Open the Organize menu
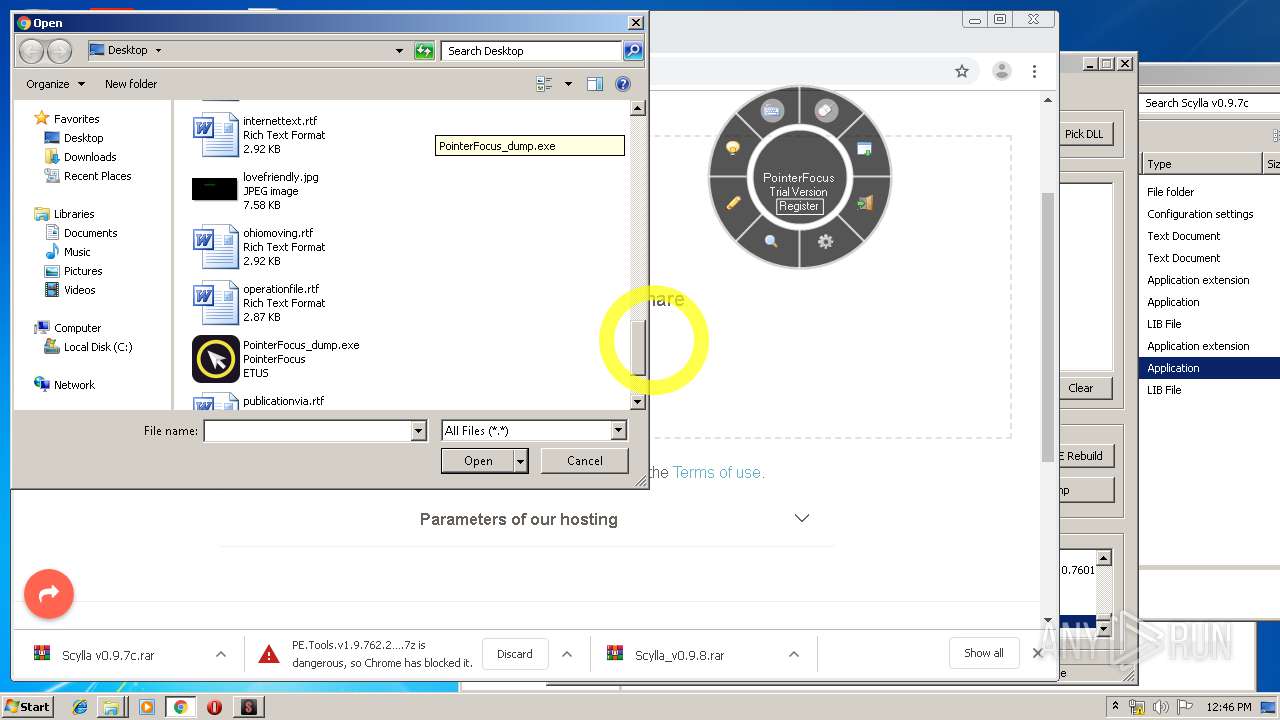The height and width of the screenshot is (720, 1280). (56, 84)
